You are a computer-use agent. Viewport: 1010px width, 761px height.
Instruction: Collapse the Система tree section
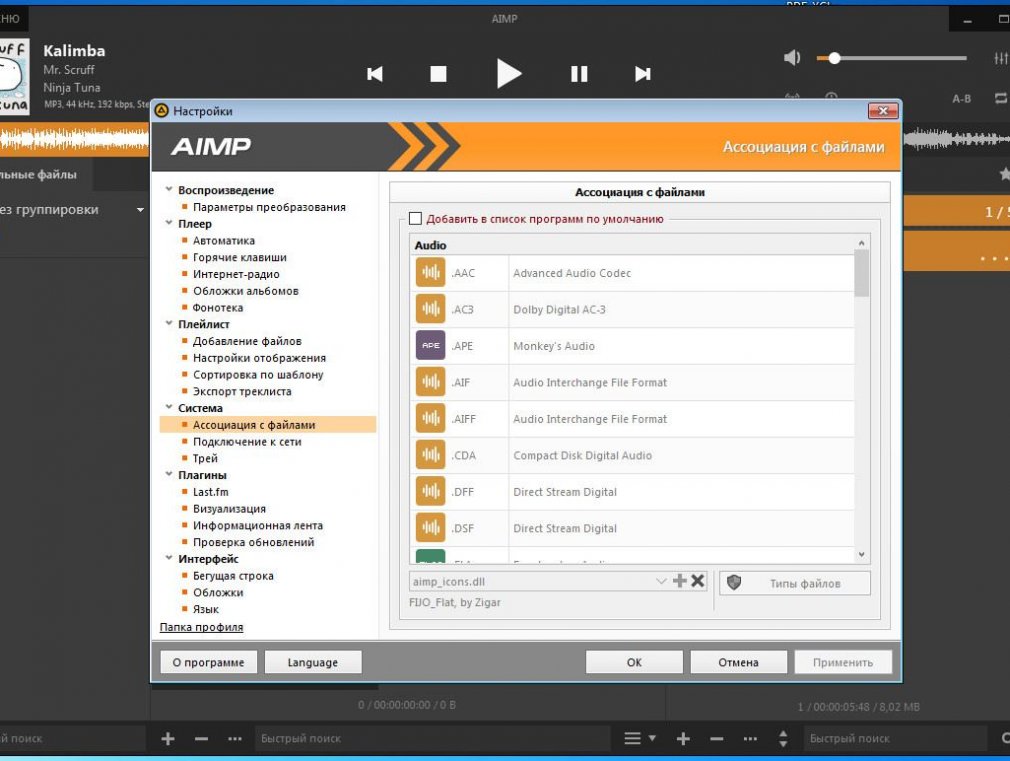pos(169,407)
